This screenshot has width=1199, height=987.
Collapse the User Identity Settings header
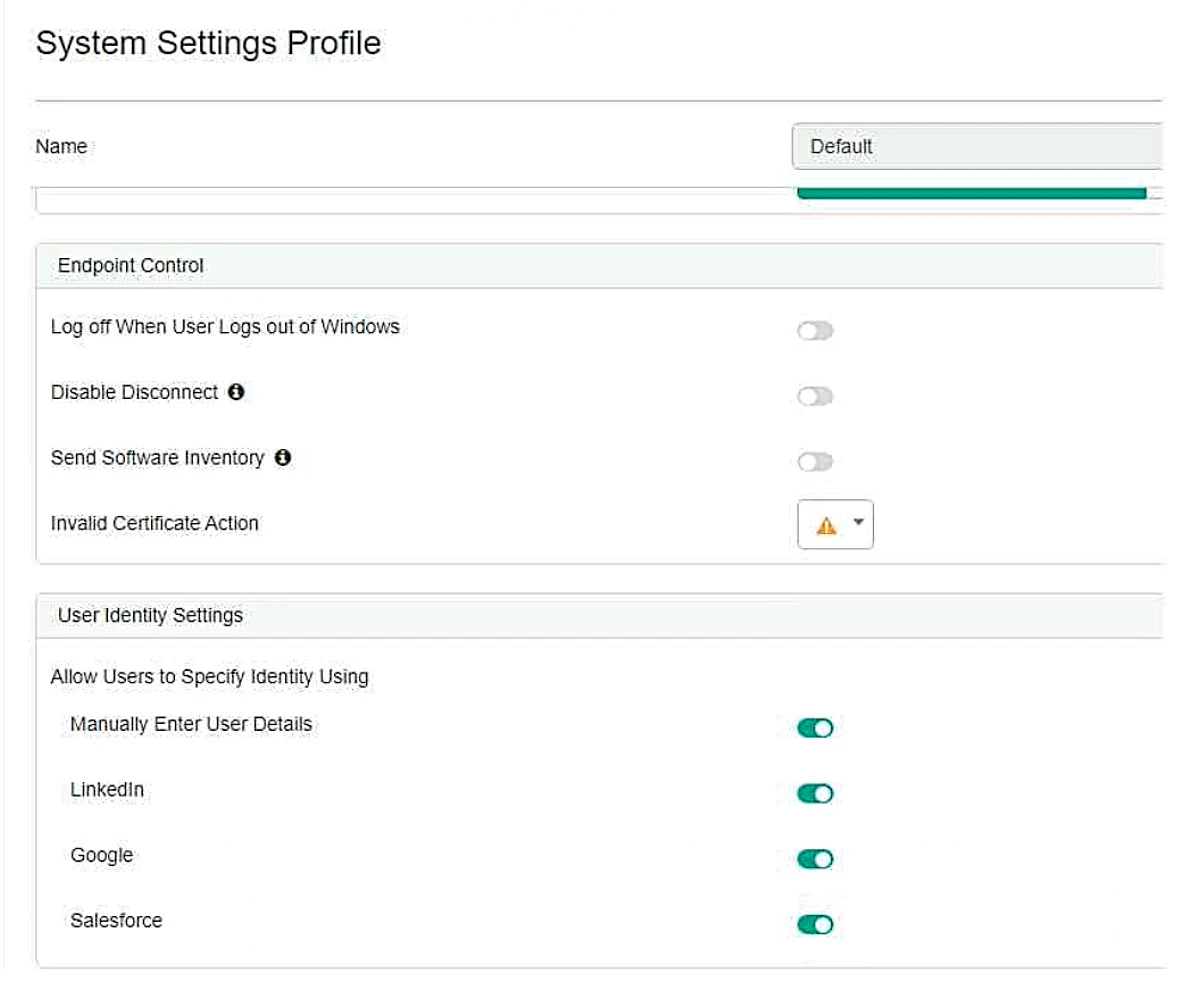[x=150, y=615]
